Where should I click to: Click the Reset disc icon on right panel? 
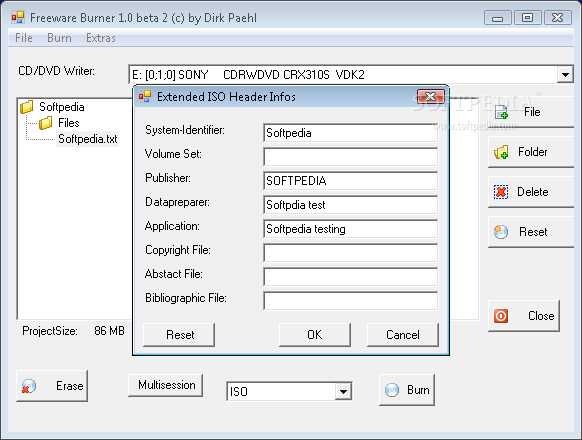tap(501, 232)
